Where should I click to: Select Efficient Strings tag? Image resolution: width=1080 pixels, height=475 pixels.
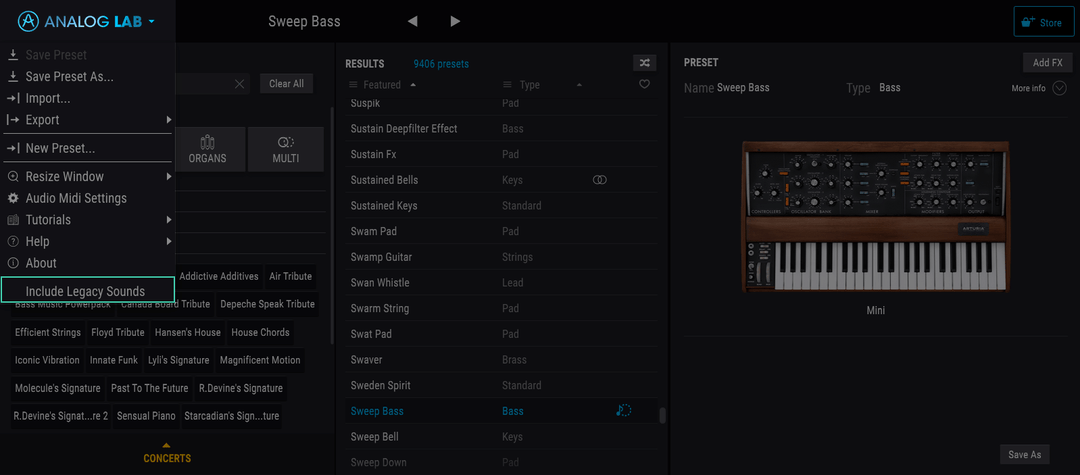click(x=48, y=332)
